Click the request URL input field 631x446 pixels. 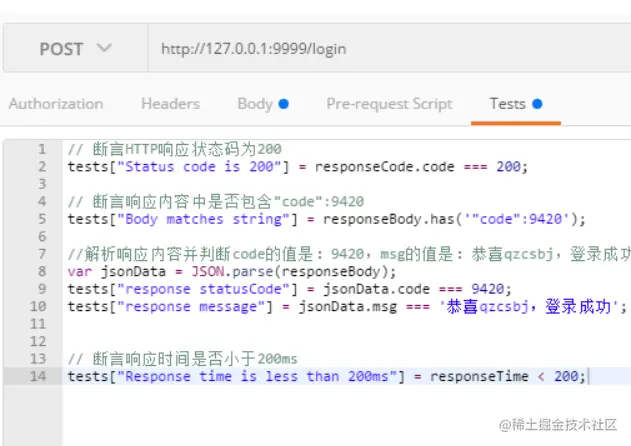[x=389, y=49]
